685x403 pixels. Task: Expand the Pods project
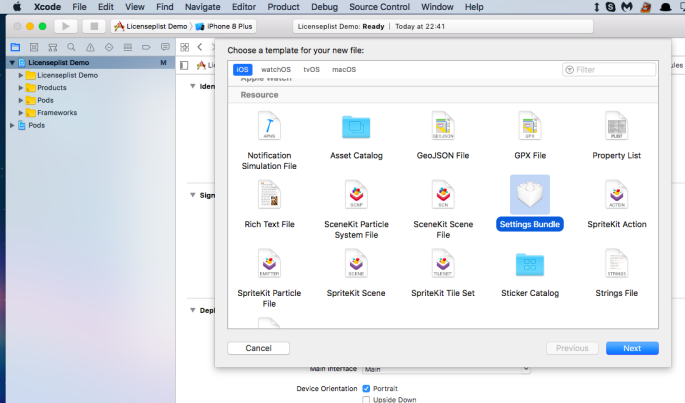click(x=12, y=125)
